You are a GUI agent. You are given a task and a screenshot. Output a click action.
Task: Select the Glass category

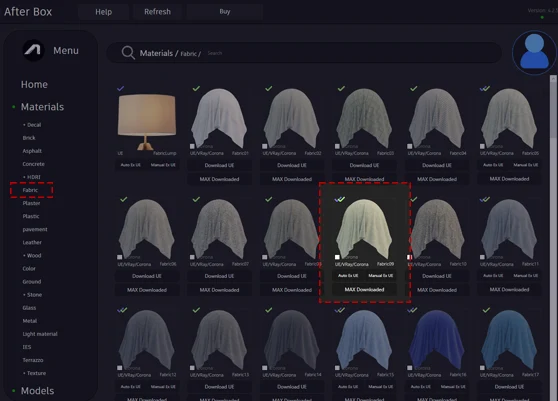click(x=29, y=308)
